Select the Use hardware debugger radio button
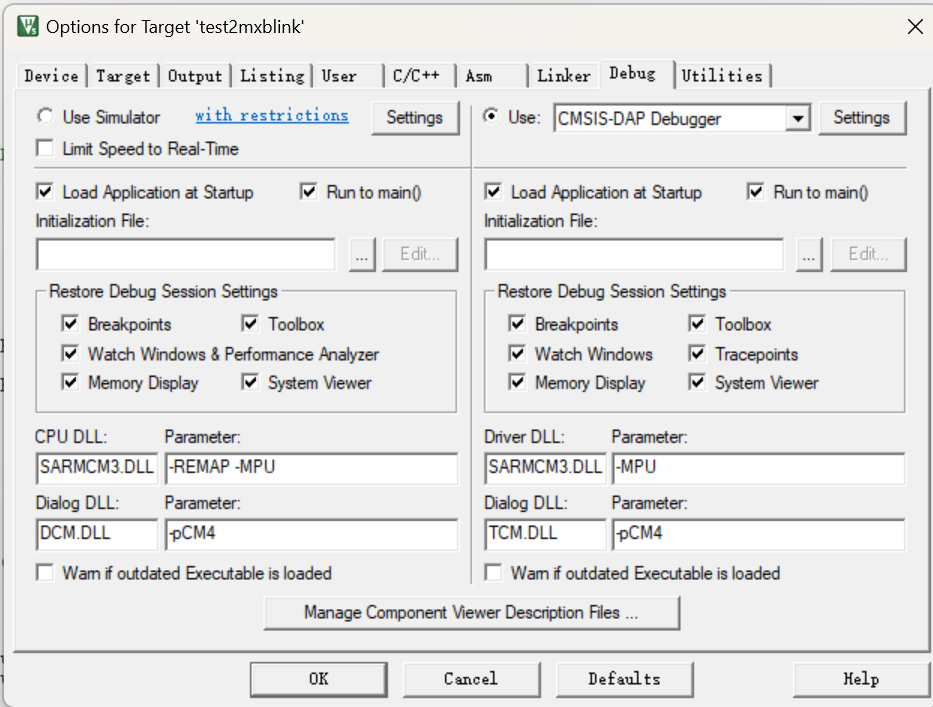 pyautogui.click(x=490, y=116)
